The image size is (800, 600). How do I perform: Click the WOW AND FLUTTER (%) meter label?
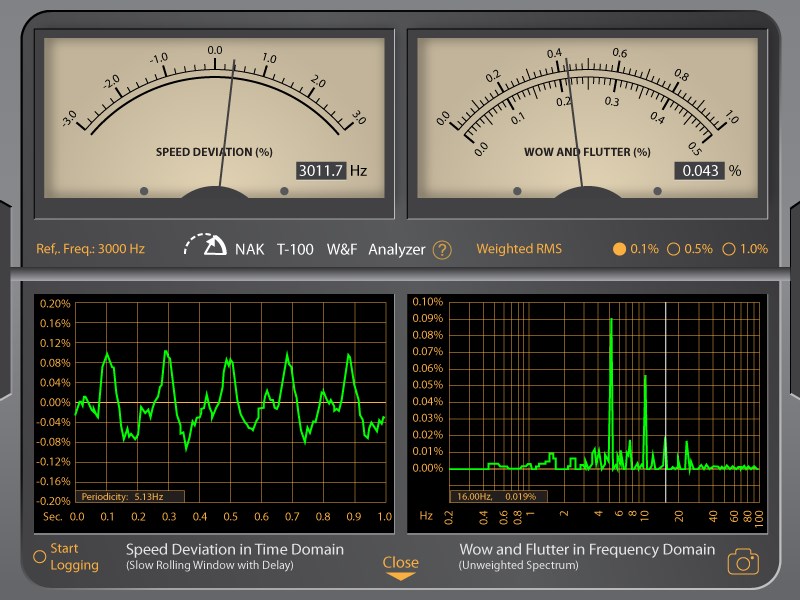(x=587, y=152)
